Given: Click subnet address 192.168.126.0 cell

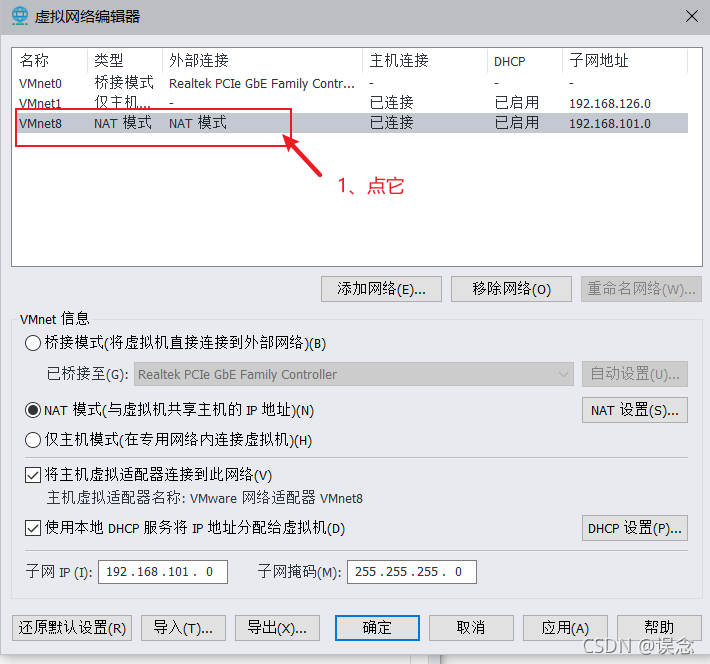Looking at the screenshot, I should pyautogui.click(x=609, y=104).
